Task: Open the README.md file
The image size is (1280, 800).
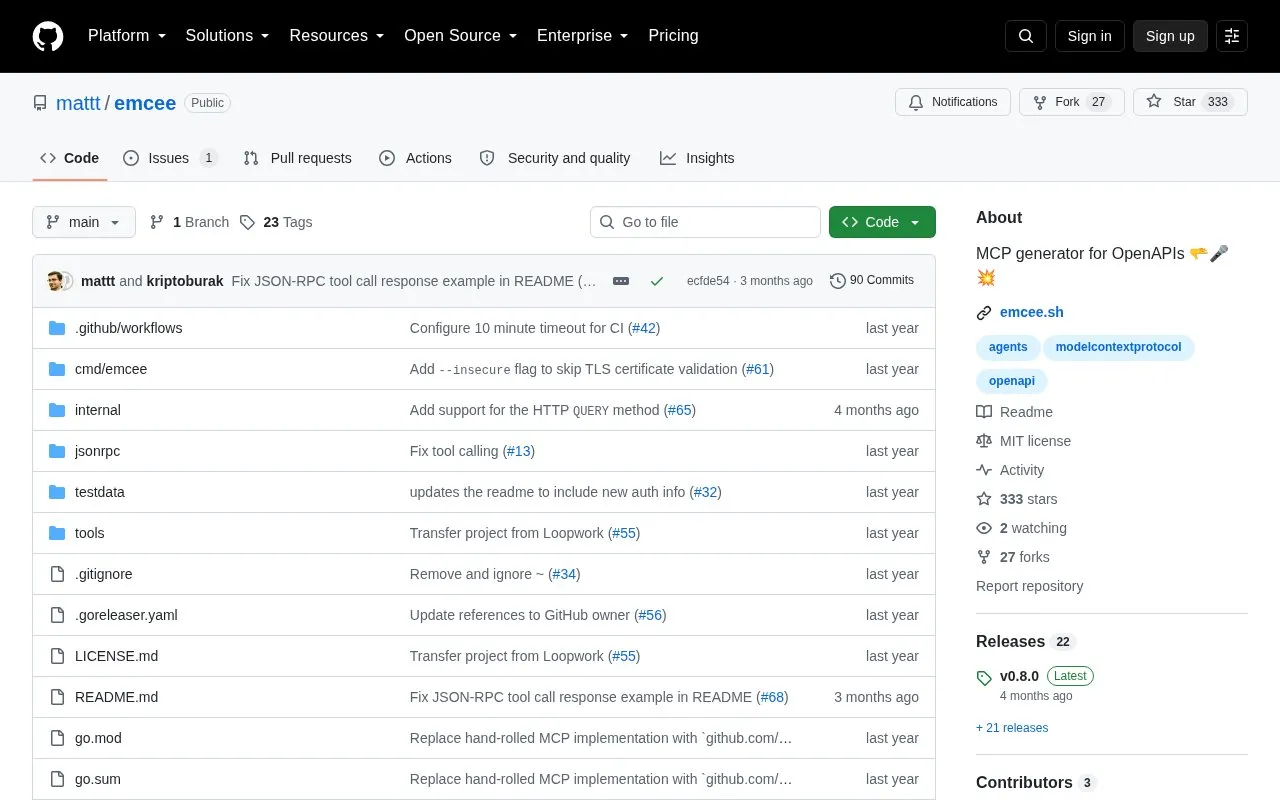Action: 116,697
